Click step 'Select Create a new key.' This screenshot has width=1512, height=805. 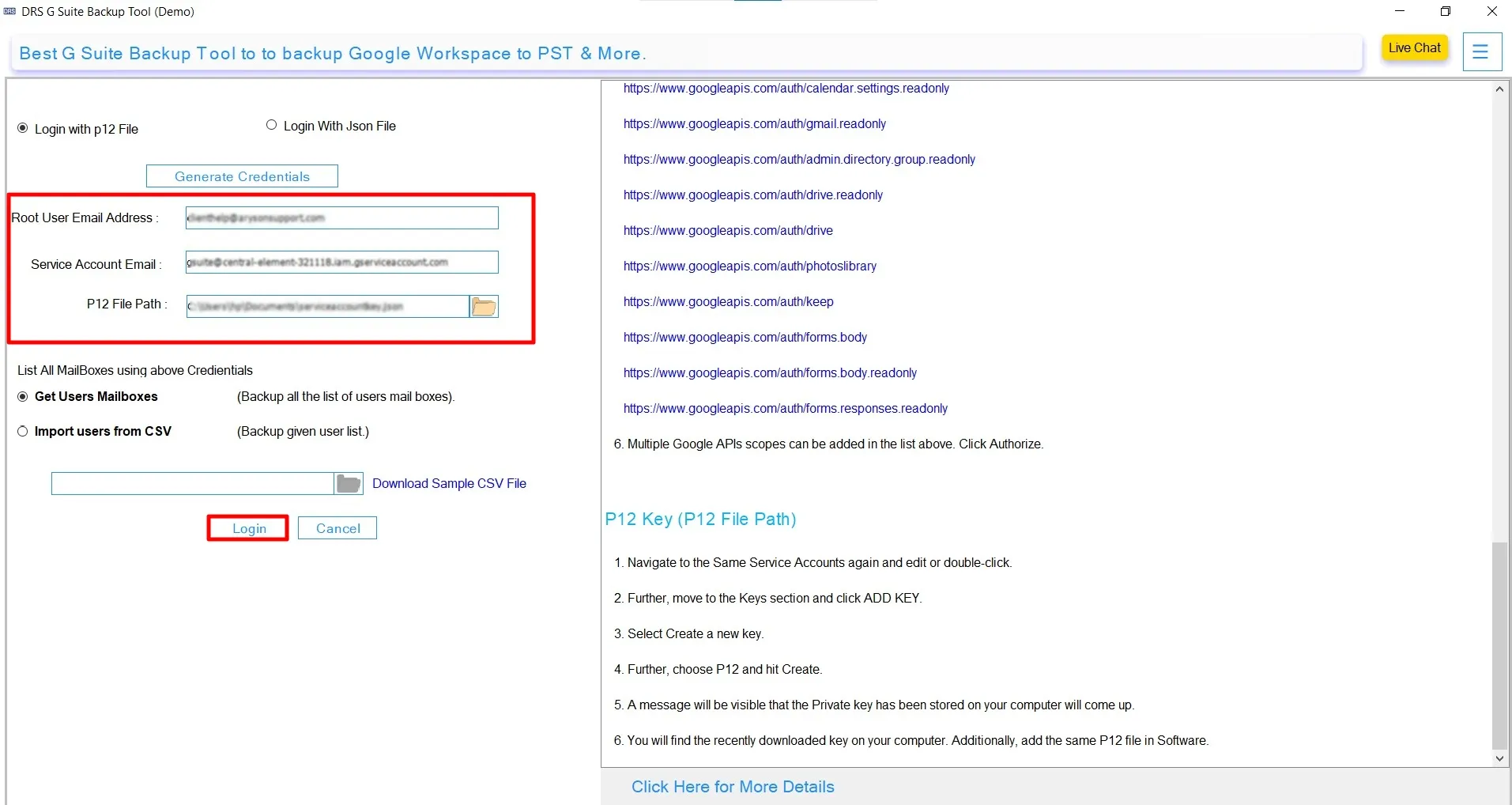pos(696,634)
